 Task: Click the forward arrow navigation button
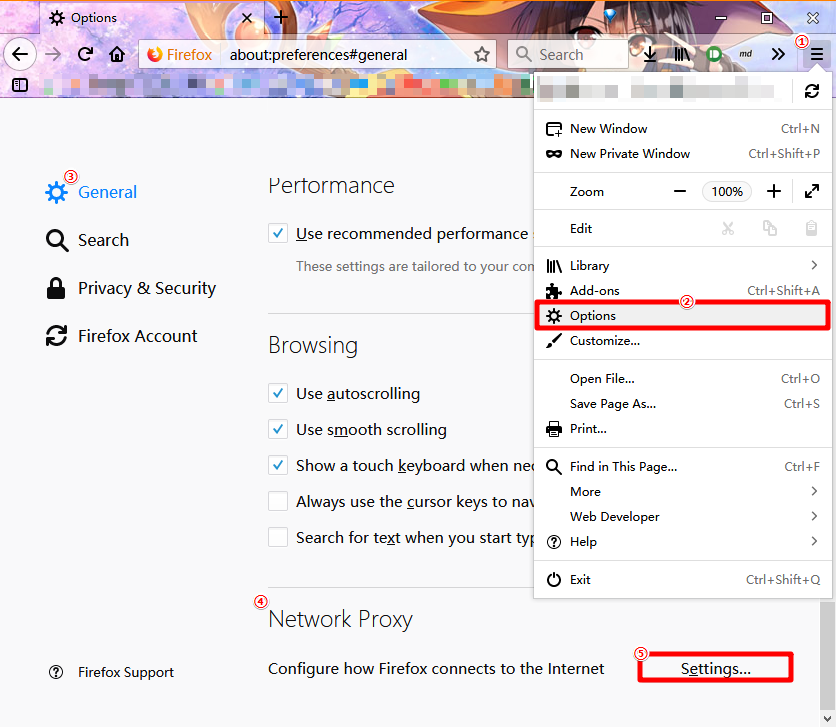(x=53, y=54)
